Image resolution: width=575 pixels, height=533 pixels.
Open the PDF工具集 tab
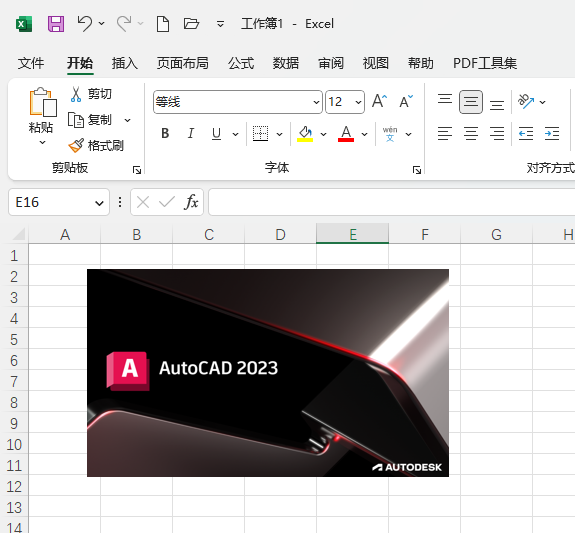[x=485, y=63]
